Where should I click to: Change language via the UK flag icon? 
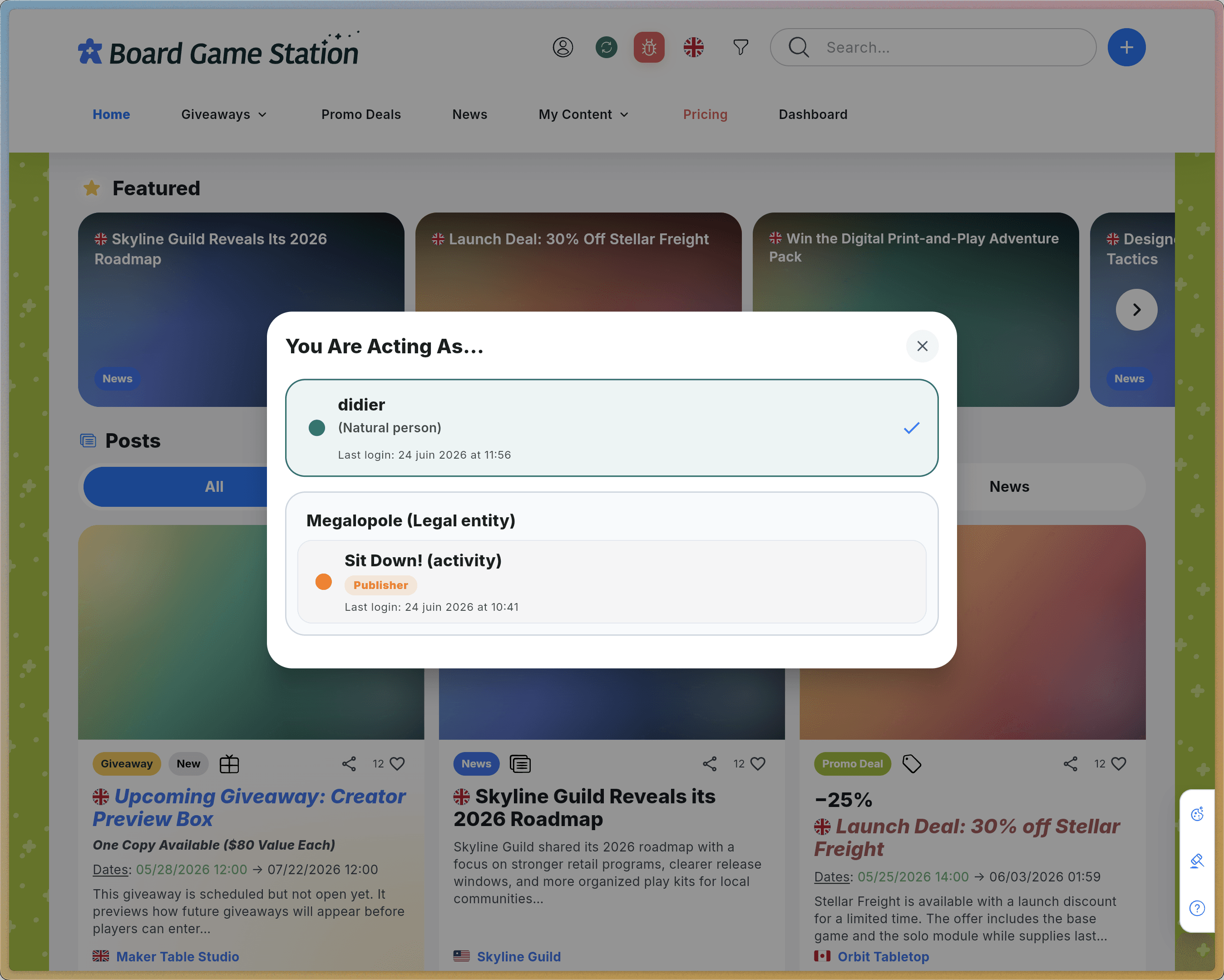coord(693,47)
